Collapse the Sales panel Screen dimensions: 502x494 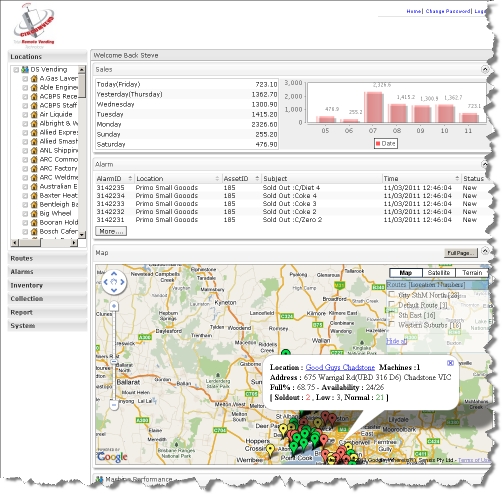tap(485, 69)
